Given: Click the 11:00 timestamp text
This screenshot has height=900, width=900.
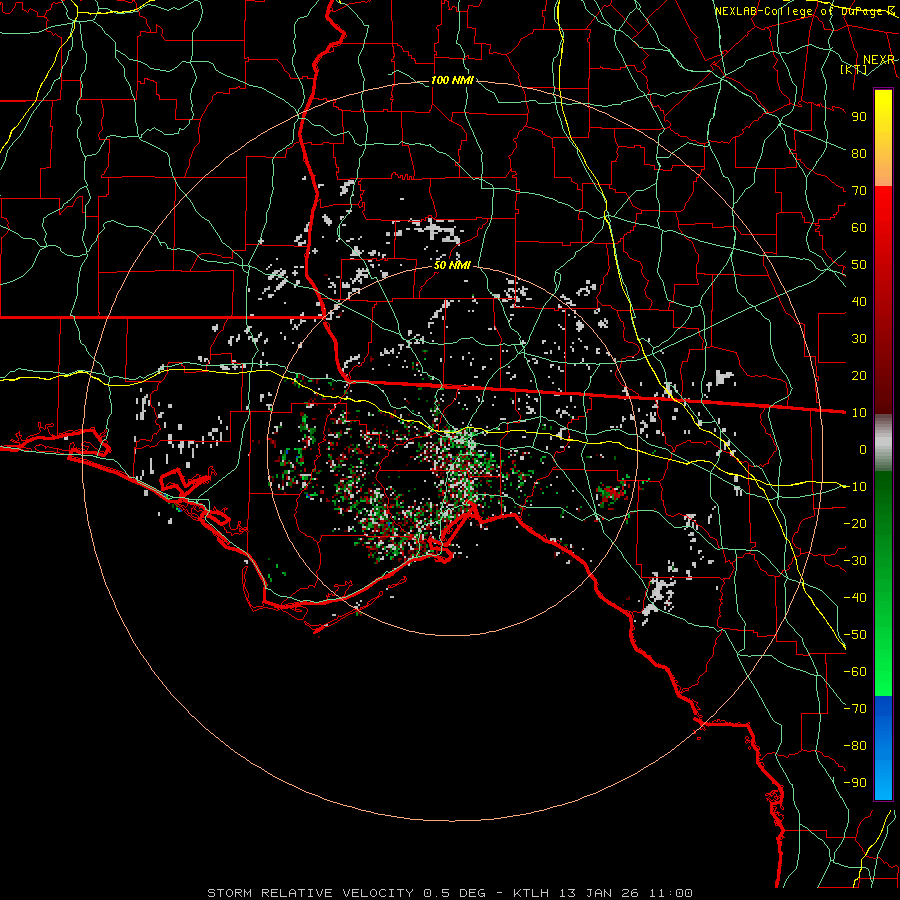Looking at the screenshot, I should [670, 893].
